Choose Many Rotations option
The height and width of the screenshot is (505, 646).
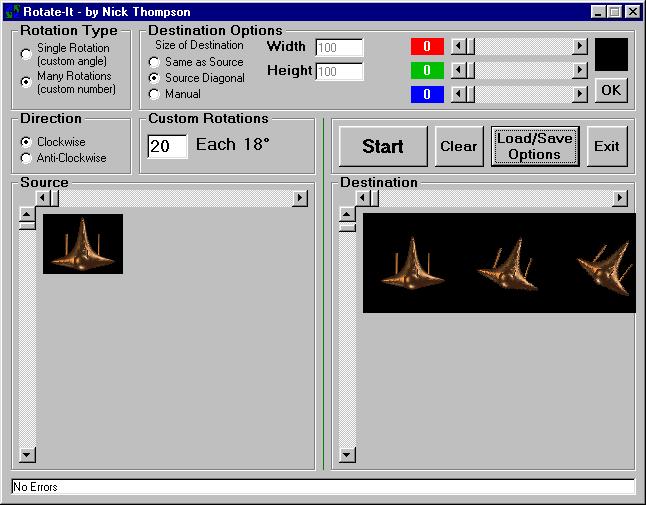pos(26,82)
